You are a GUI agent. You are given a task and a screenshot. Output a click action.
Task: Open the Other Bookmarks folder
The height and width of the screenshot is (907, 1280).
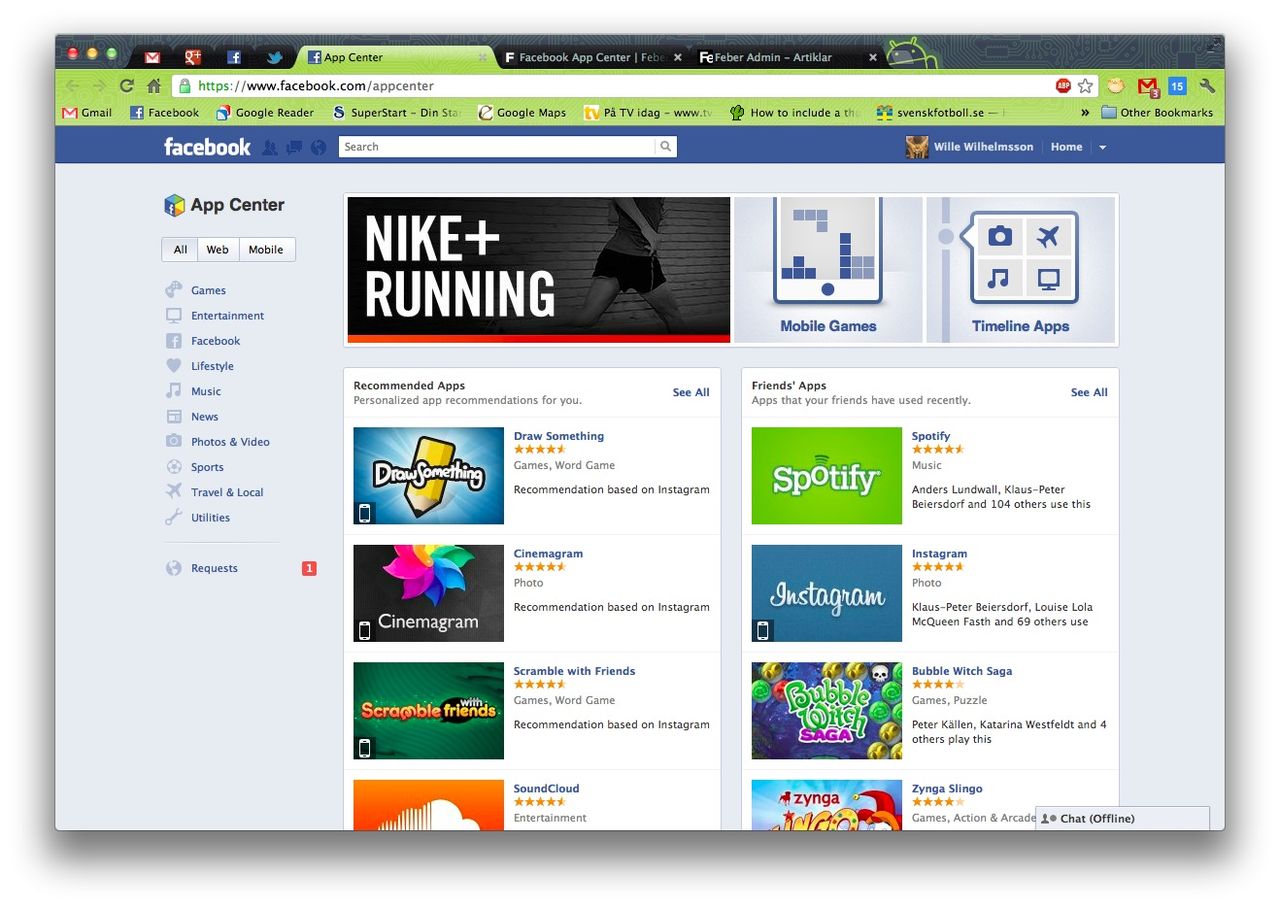coord(1157,113)
